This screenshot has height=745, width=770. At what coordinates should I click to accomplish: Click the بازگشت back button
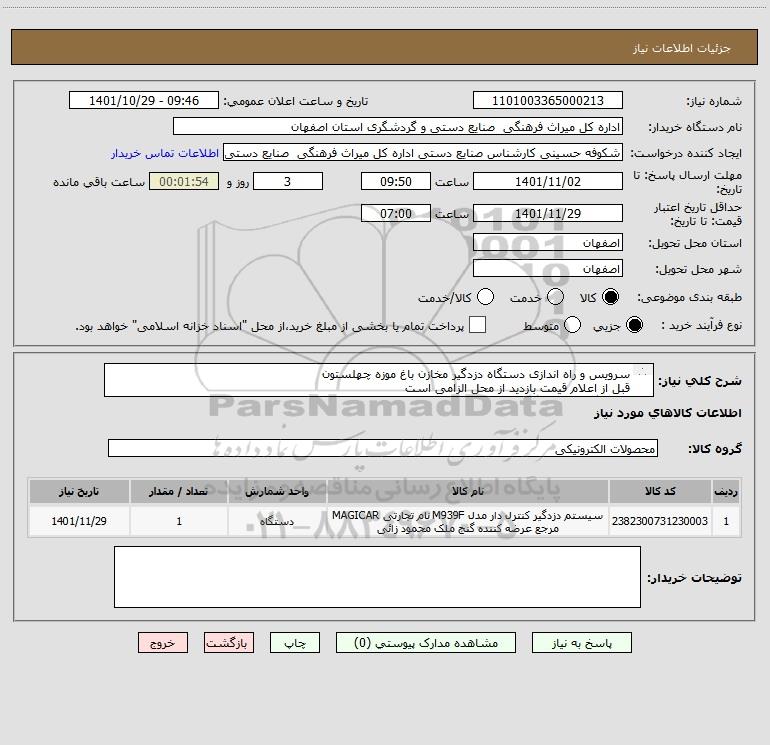pos(229,643)
